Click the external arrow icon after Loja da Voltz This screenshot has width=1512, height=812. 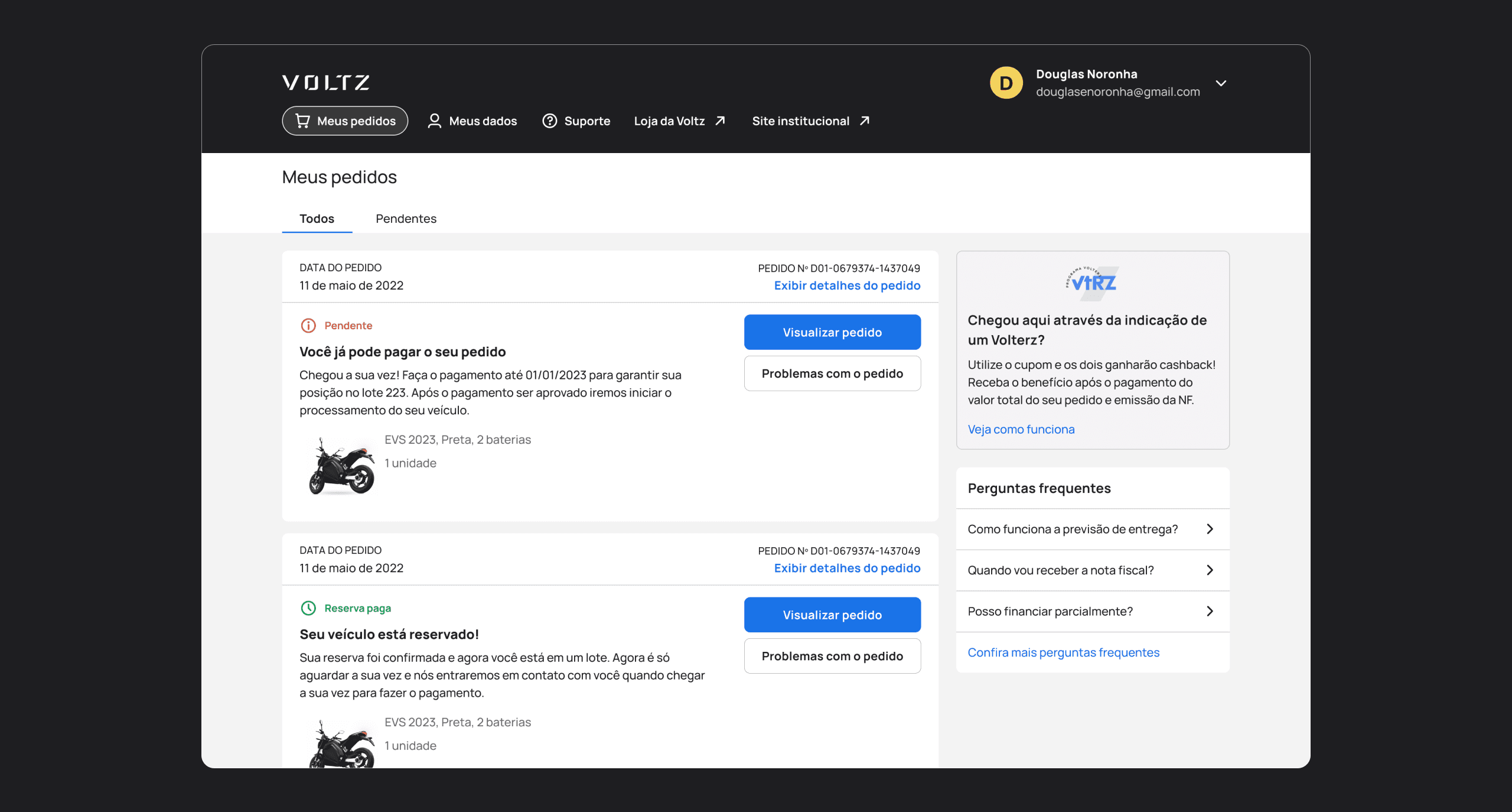pyautogui.click(x=720, y=121)
